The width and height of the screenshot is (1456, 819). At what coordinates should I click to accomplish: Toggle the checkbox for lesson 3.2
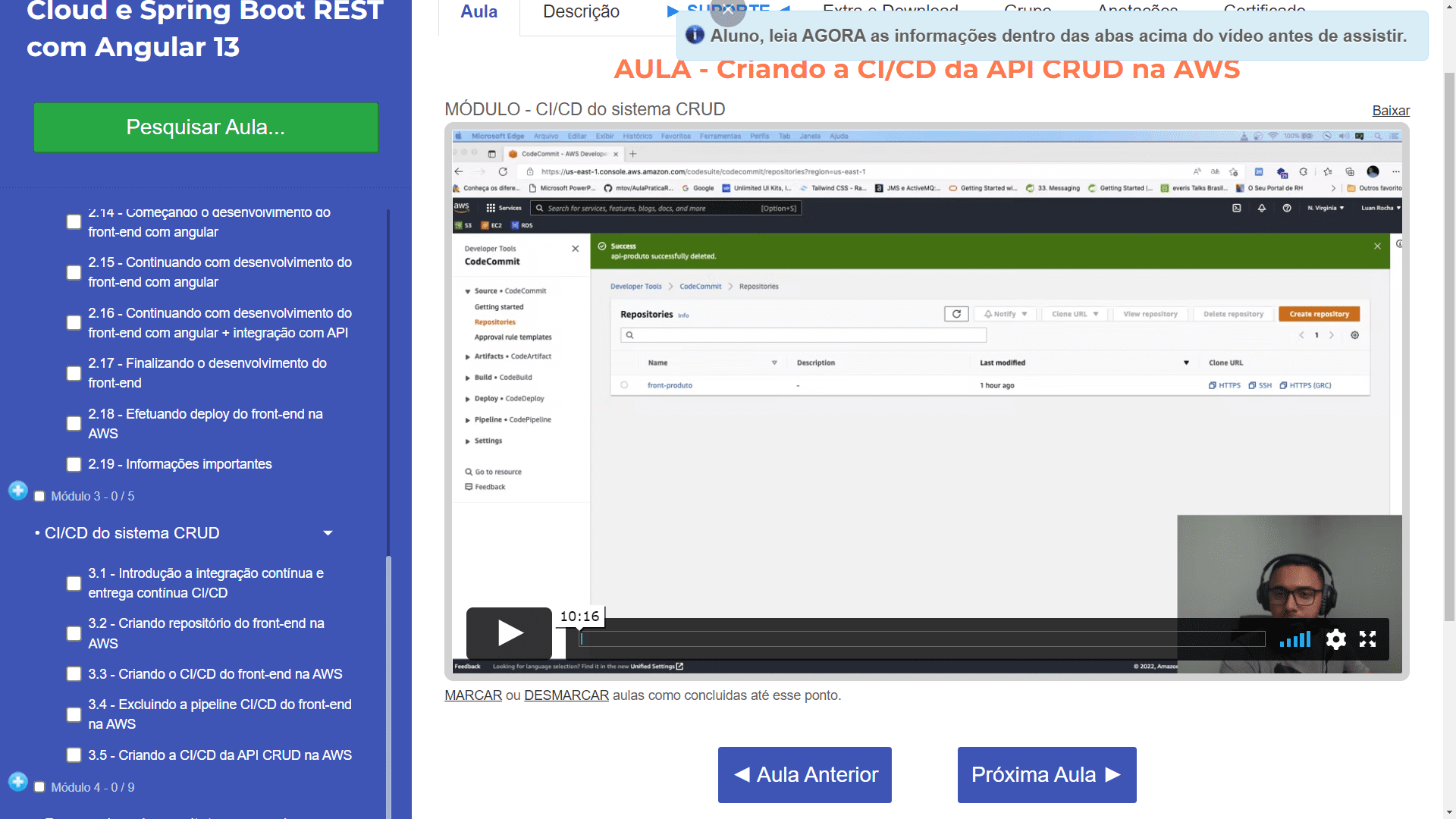(x=74, y=634)
